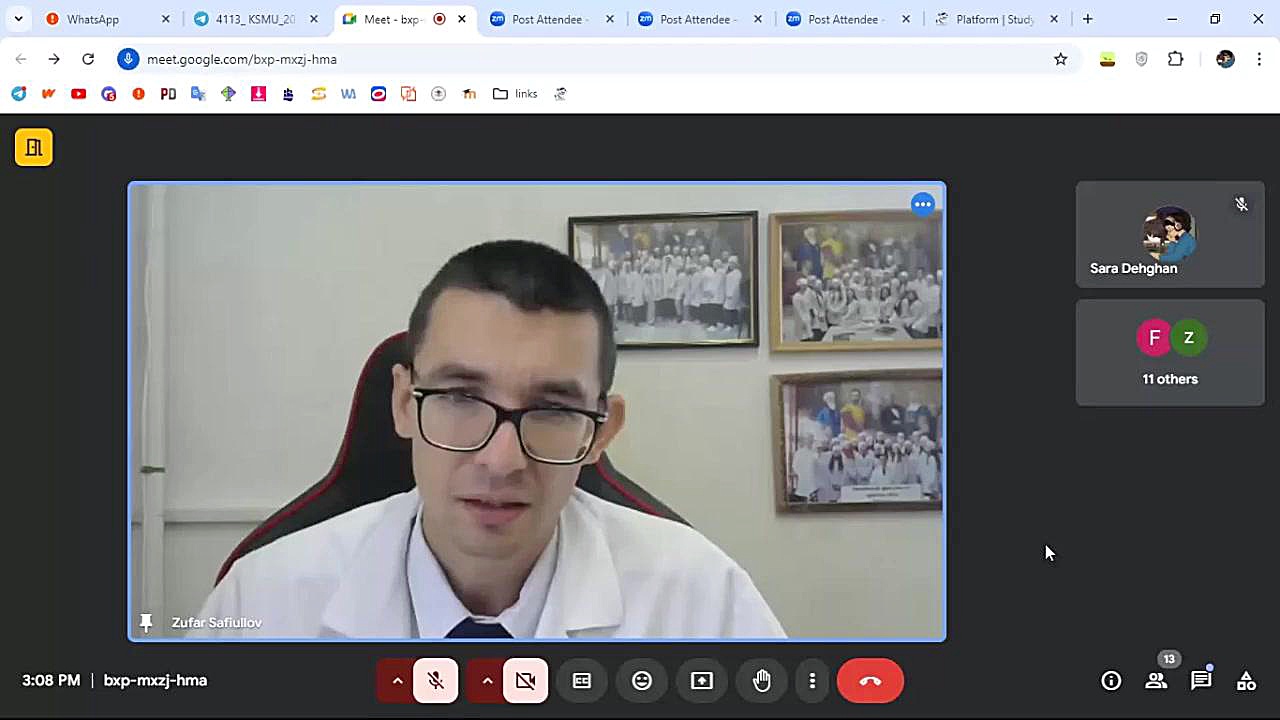Screen dimensions: 1280x720
Task: Open more options in the call controls
Action: pos(812,681)
